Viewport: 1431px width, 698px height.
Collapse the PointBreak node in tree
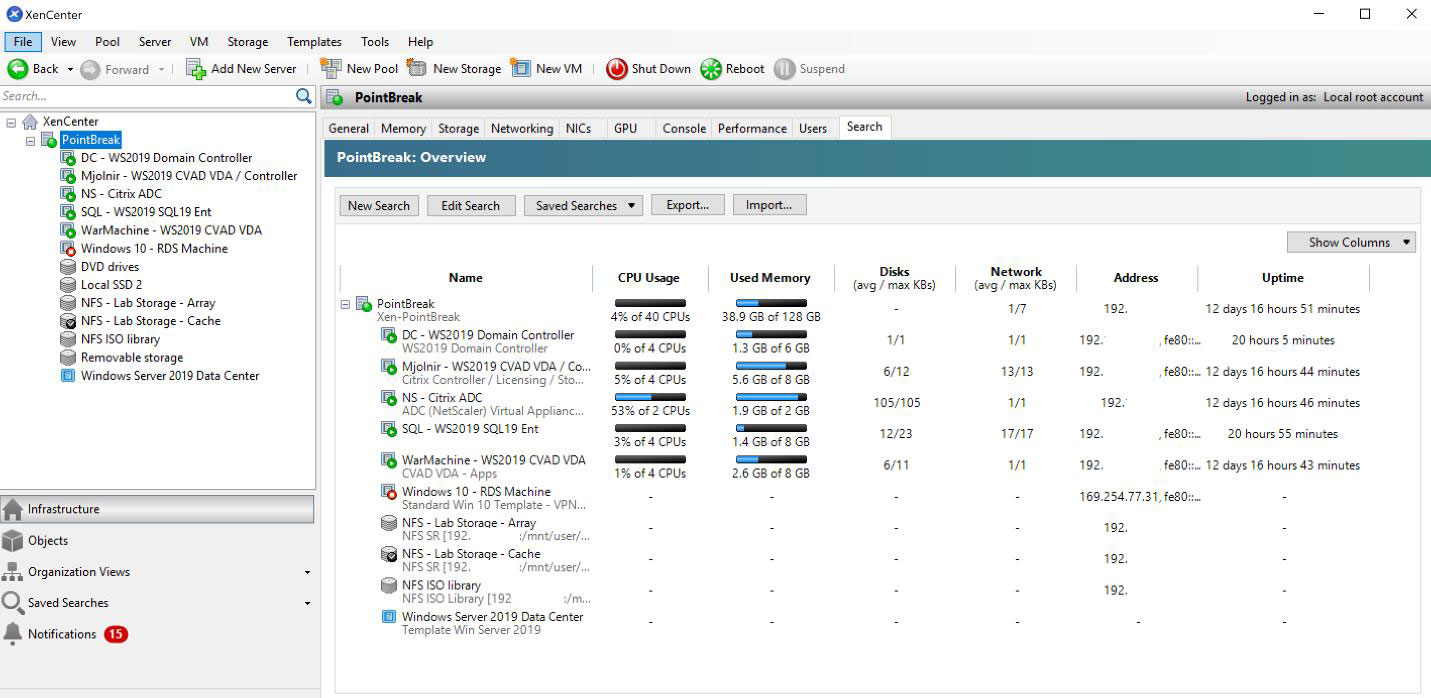(x=31, y=140)
